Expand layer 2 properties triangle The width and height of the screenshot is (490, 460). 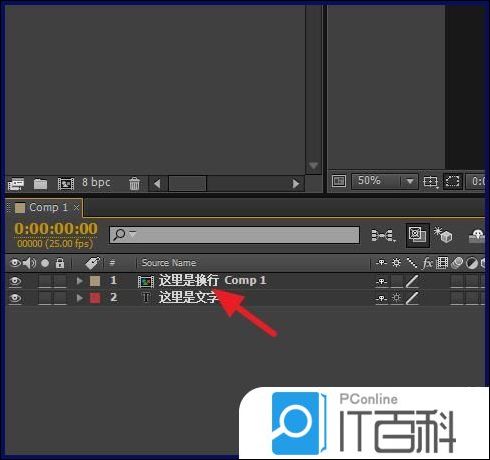(x=79, y=297)
